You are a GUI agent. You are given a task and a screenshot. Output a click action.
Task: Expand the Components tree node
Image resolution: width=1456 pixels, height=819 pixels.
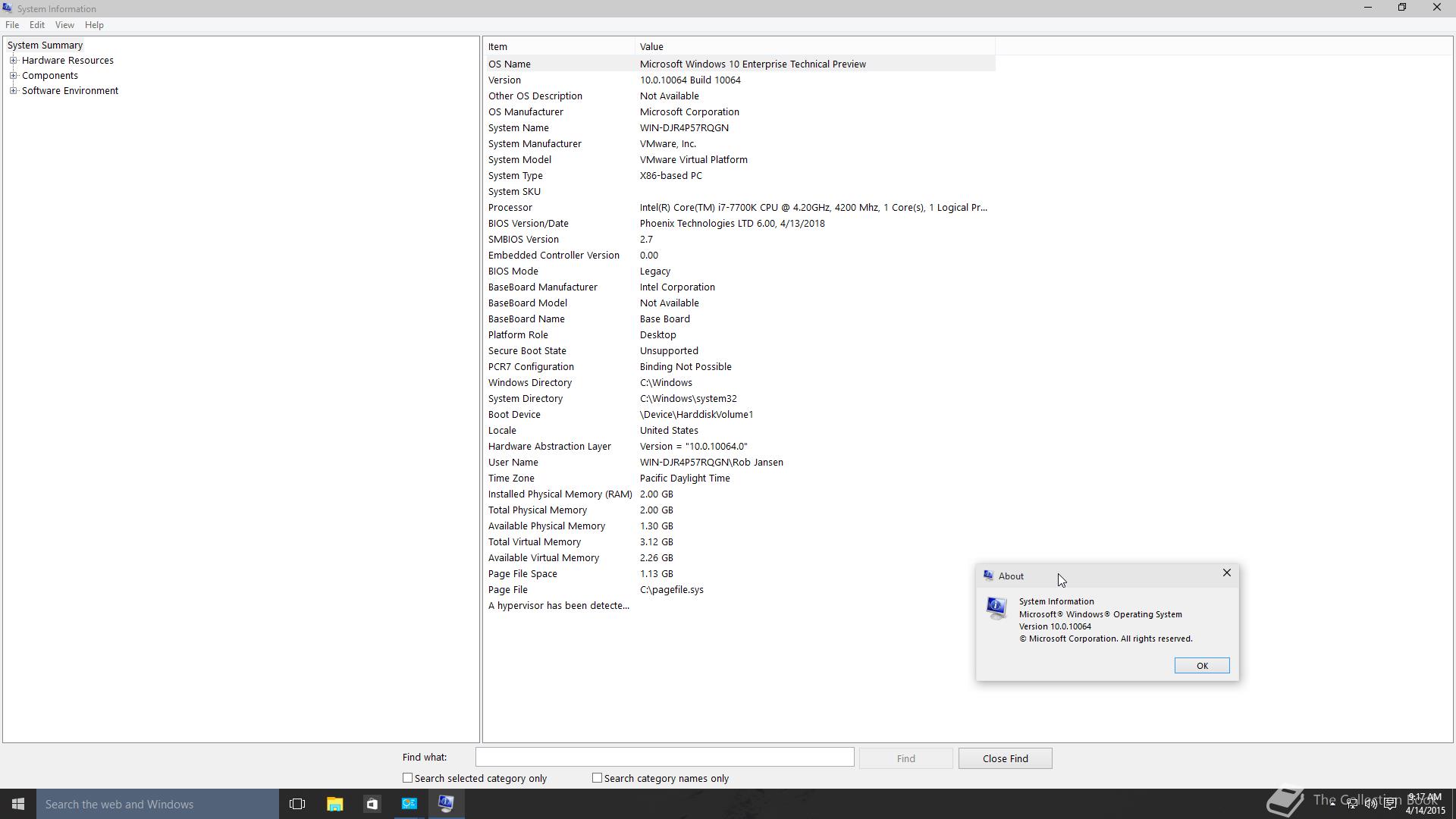[x=13, y=76]
